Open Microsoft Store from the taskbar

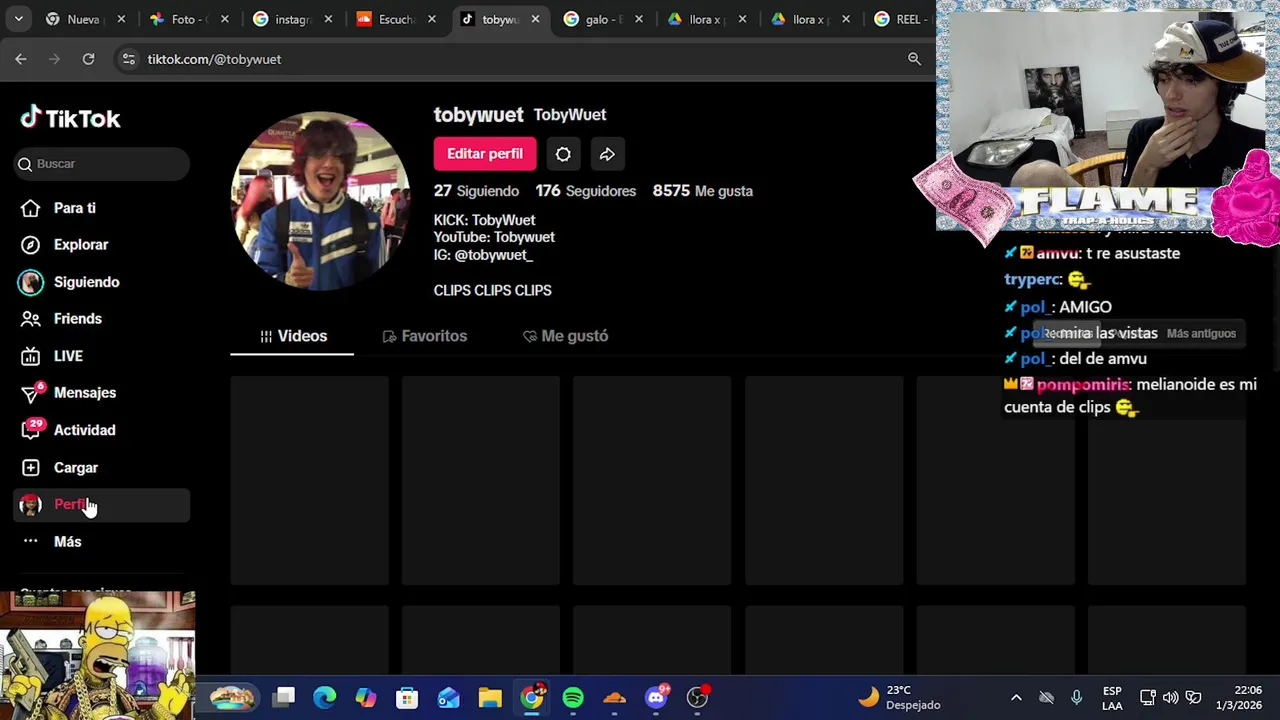pyautogui.click(x=407, y=697)
